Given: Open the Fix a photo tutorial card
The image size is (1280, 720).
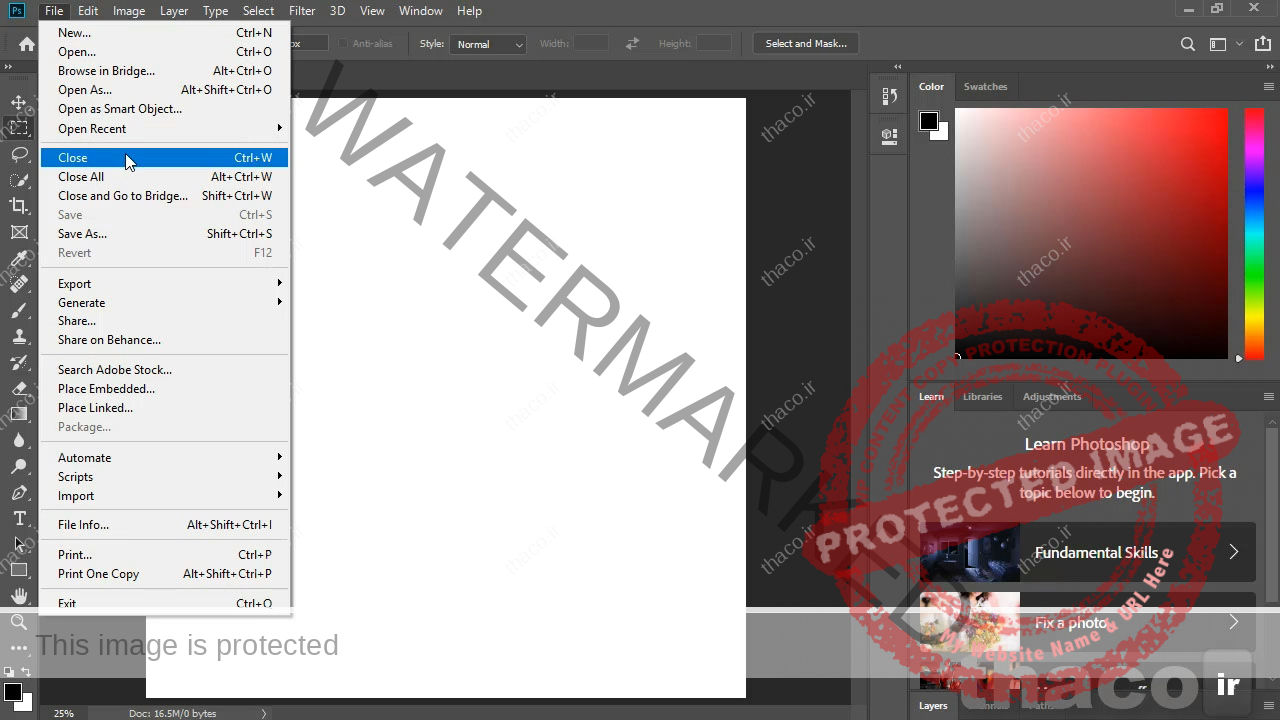Looking at the screenshot, I should (1088, 622).
